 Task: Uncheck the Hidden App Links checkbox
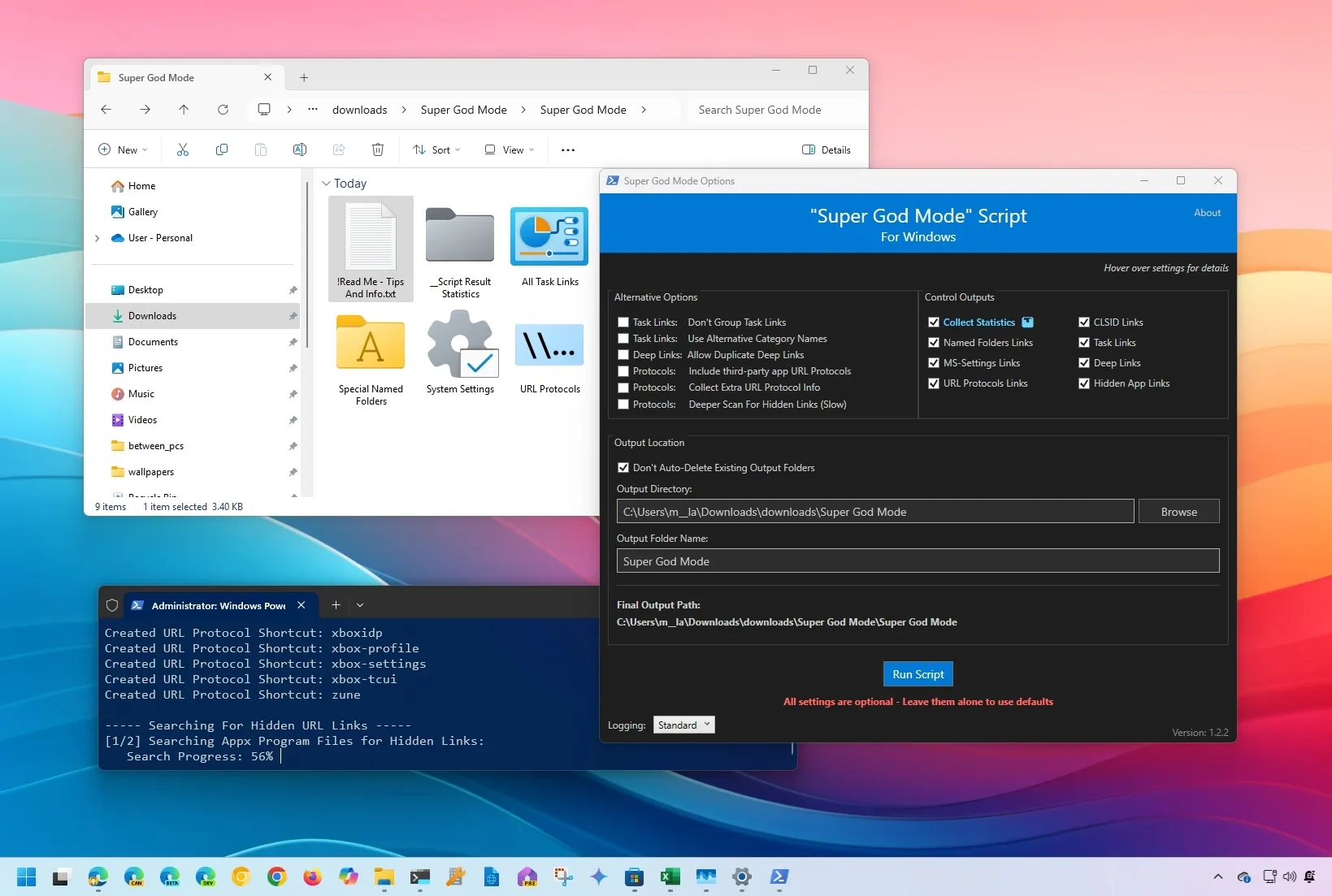(x=1084, y=383)
